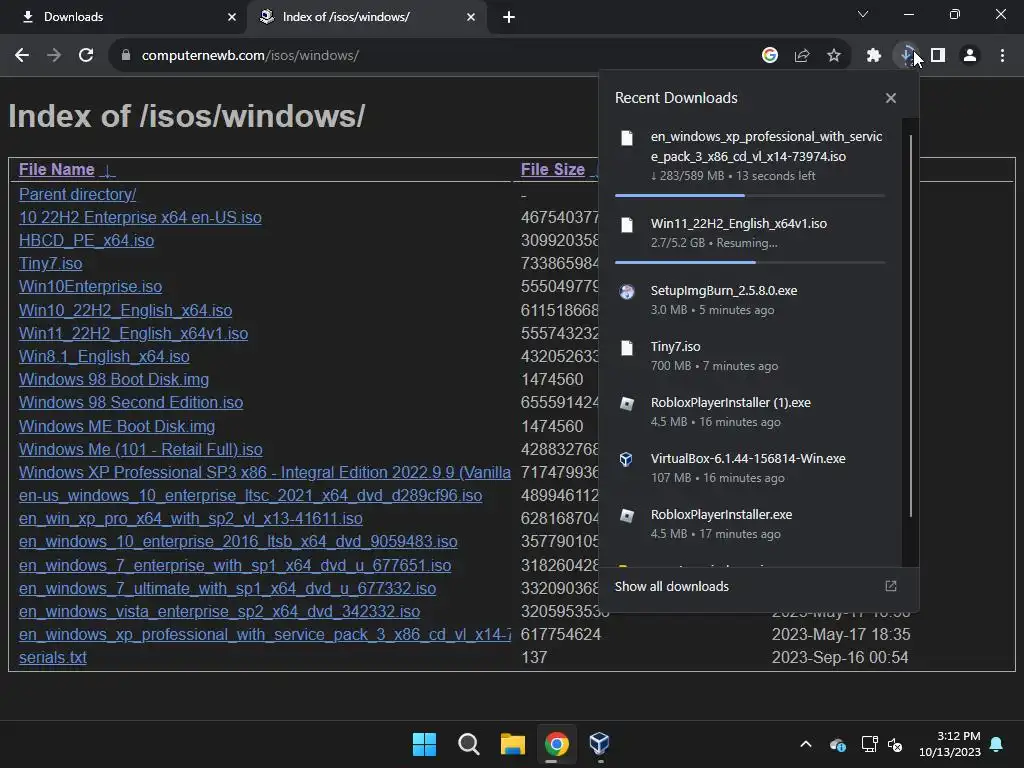Download 10 22H2 Enterprise x64 en-US.iso

coord(140,217)
